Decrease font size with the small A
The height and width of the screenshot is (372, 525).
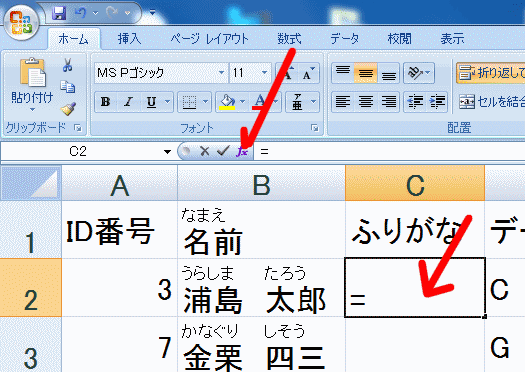[309, 73]
